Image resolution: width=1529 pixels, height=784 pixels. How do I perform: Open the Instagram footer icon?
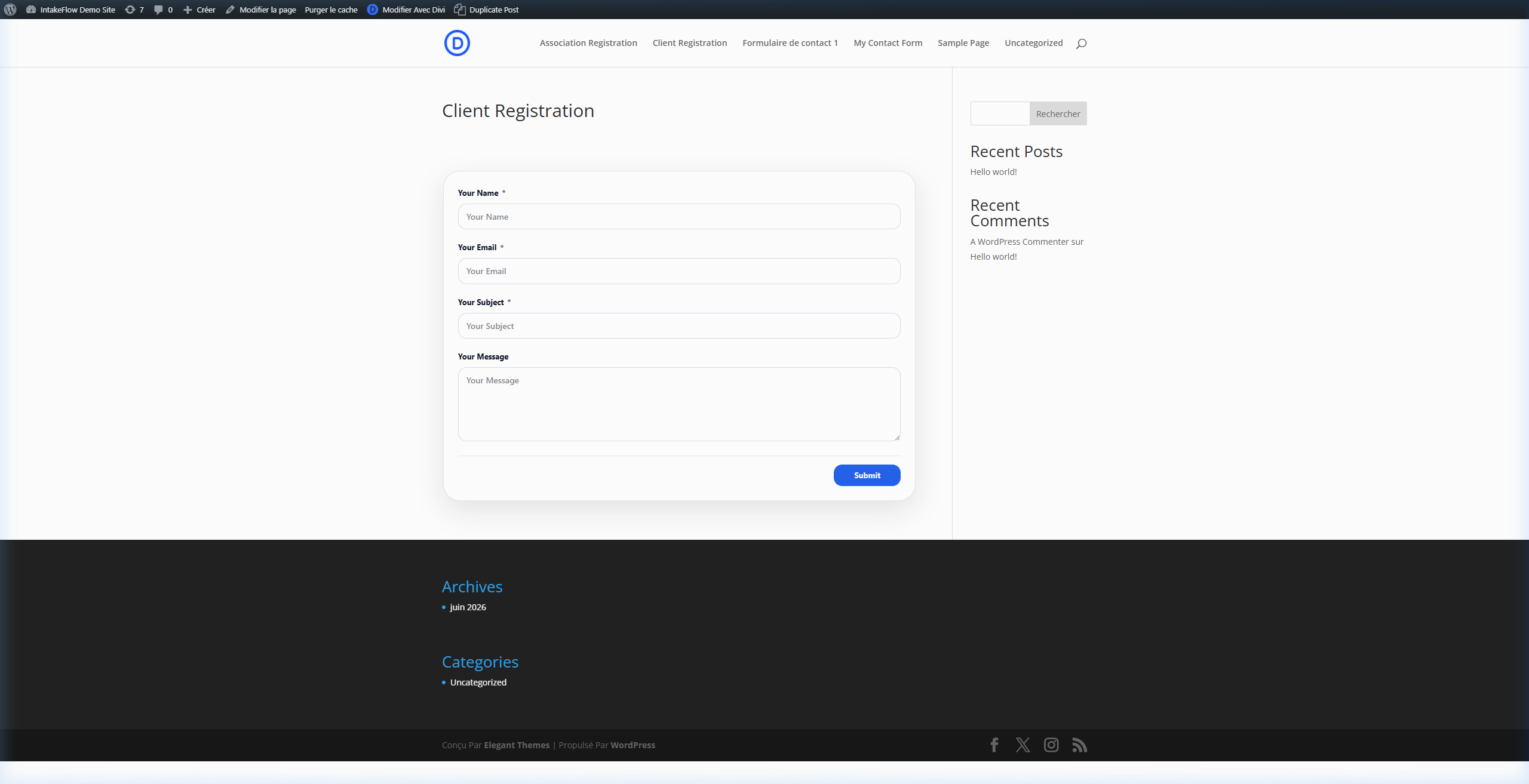(x=1051, y=745)
